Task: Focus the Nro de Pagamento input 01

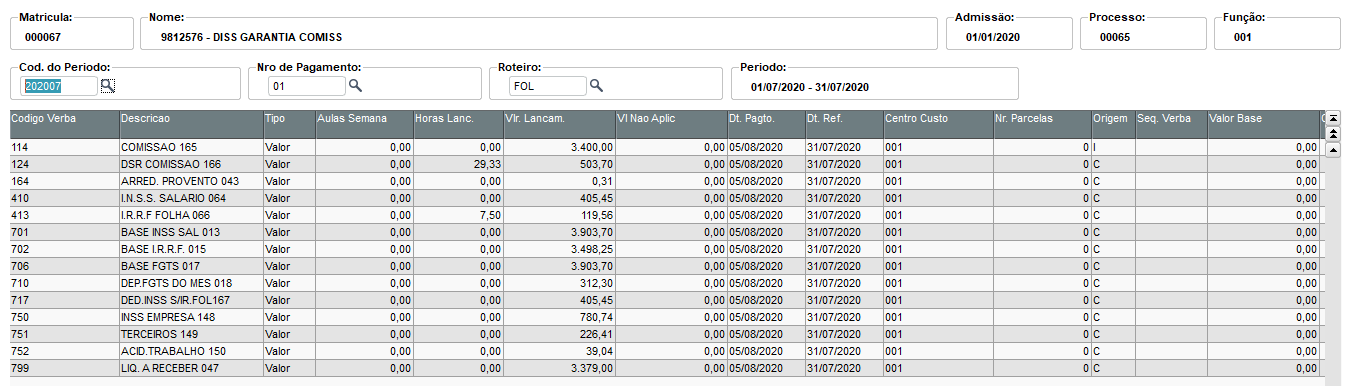Action: [x=306, y=86]
